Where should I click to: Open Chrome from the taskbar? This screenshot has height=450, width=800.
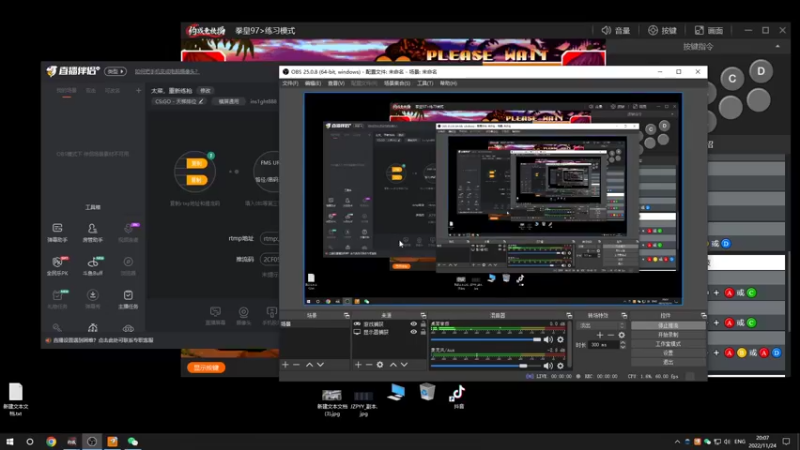51,441
